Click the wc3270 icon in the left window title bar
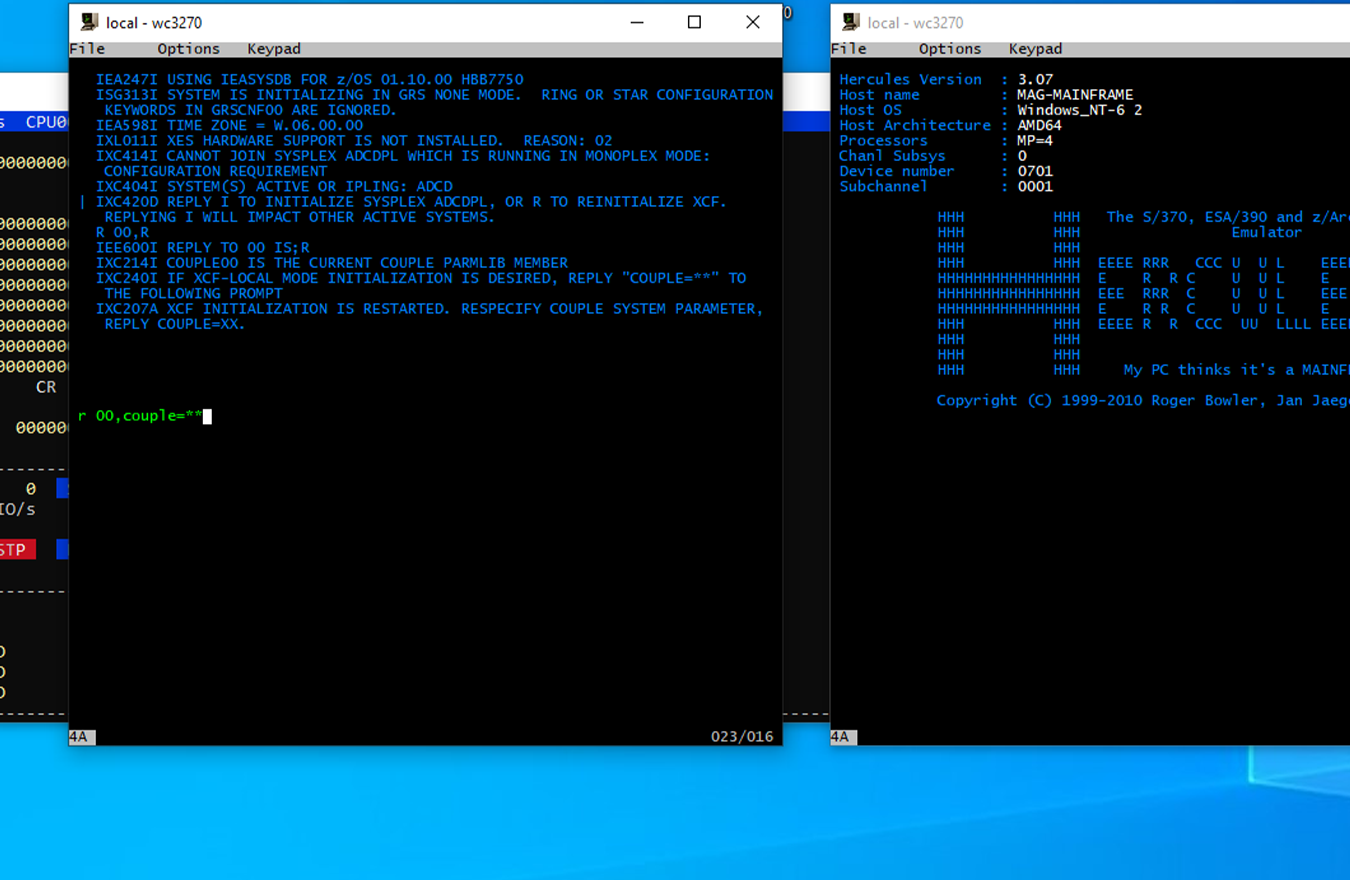The image size is (1350, 880). tap(90, 22)
